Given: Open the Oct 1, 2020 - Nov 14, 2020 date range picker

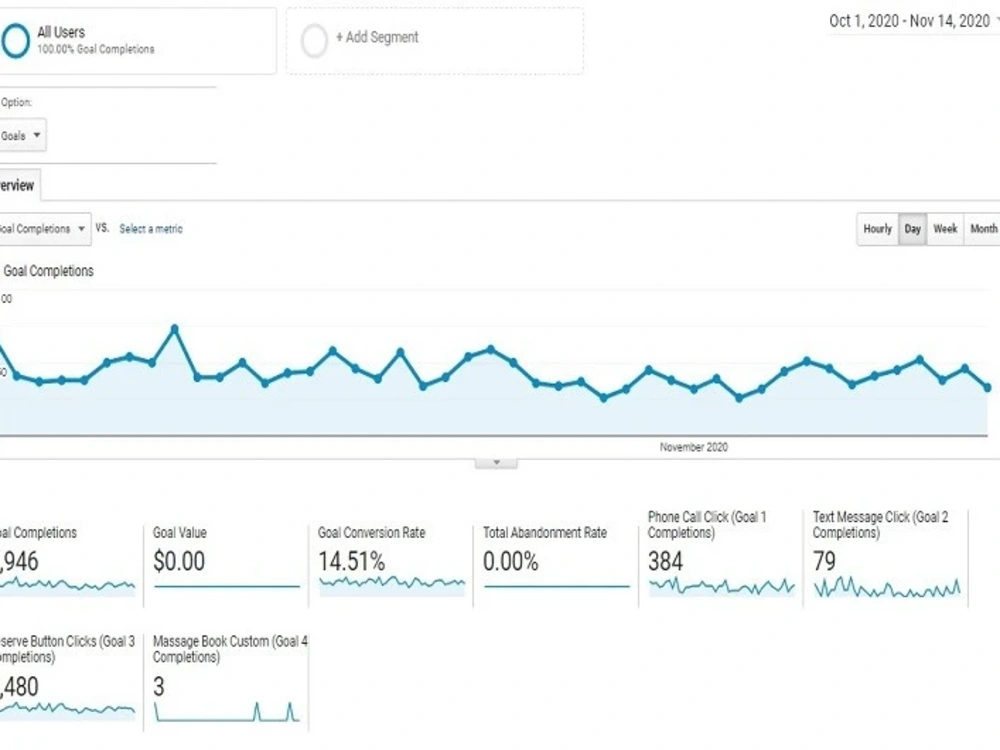Looking at the screenshot, I should 913,21.
